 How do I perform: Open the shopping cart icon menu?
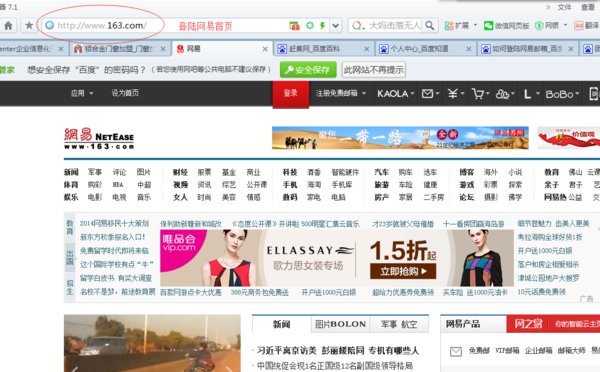(x=481, y=94)
